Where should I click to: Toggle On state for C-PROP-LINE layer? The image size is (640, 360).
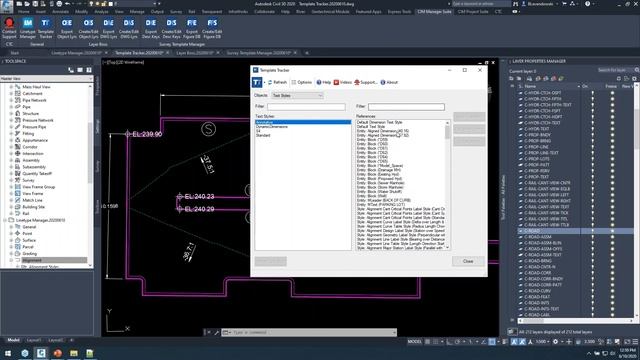(593, 147)
